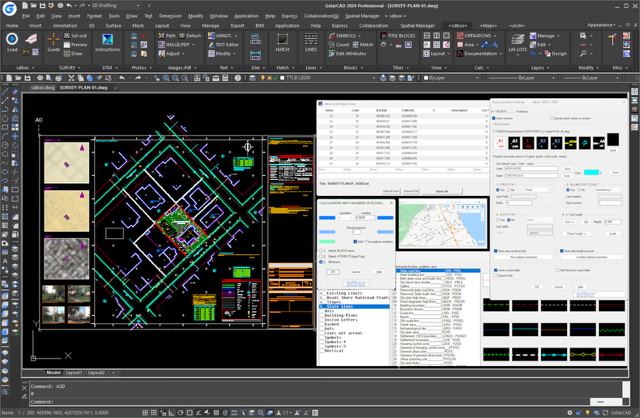
Task: Expand the Documentation dropdown
Action: tap(501, 53)
